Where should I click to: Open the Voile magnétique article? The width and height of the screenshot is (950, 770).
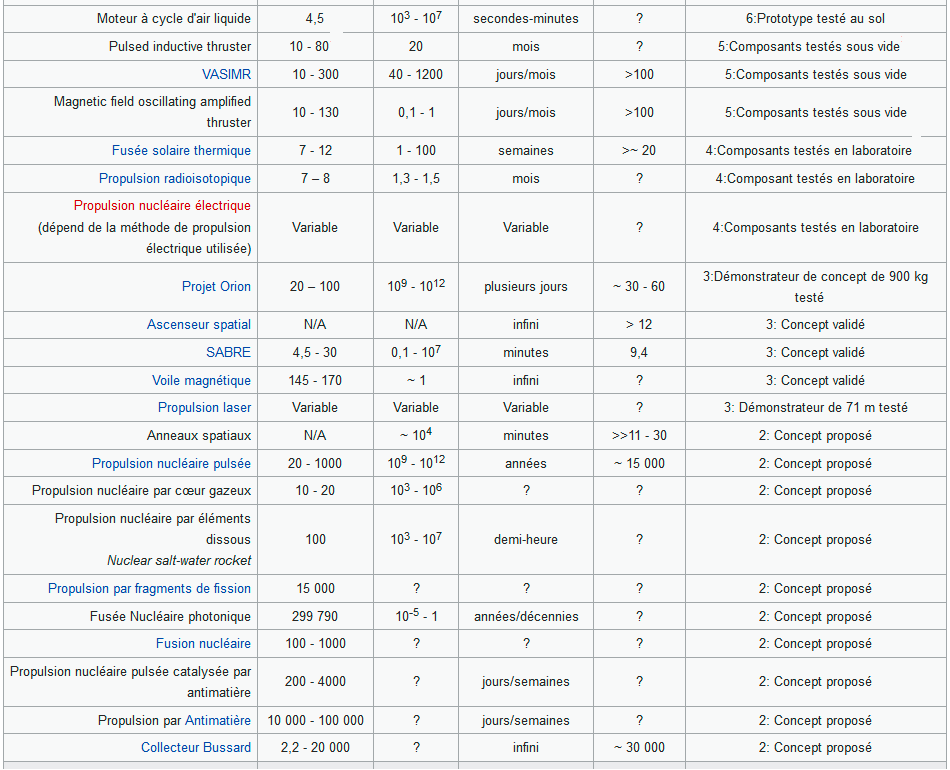tap(201, 381)
